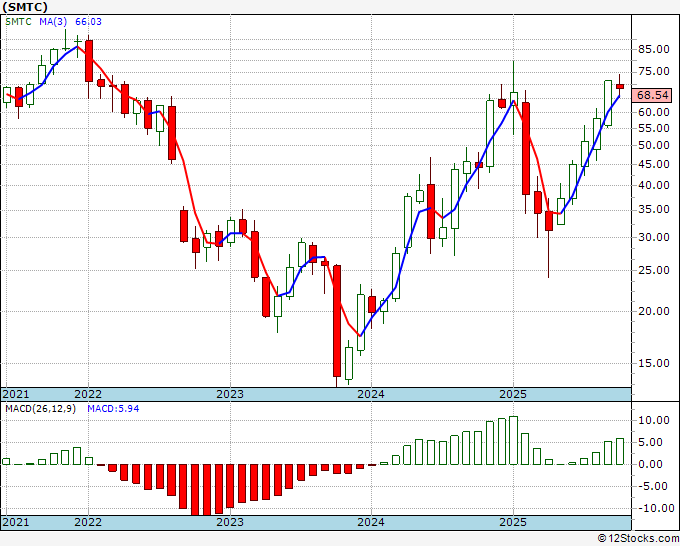Click the -5.00 MACD axis label
Image resolution: width=680 pixels, height=546 pixels.
pos(654,487)
